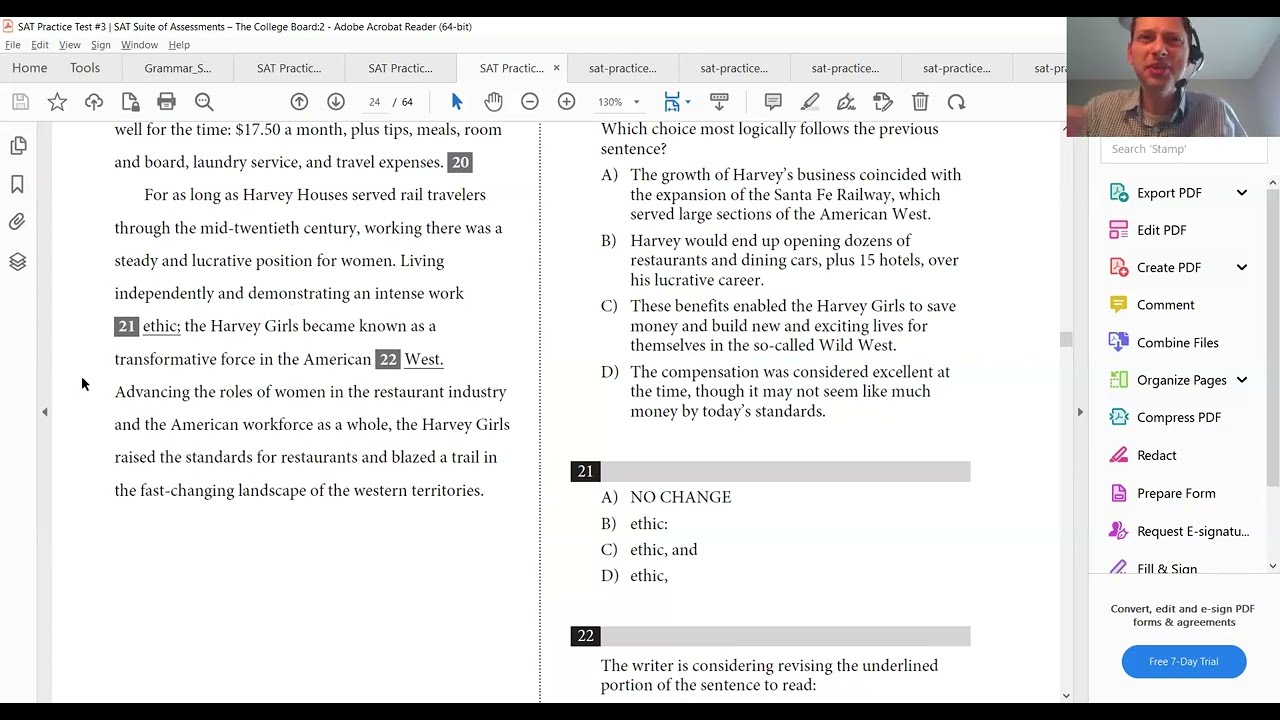
Task: Click the Export PDF tool
Action: tap(1169, 193)
